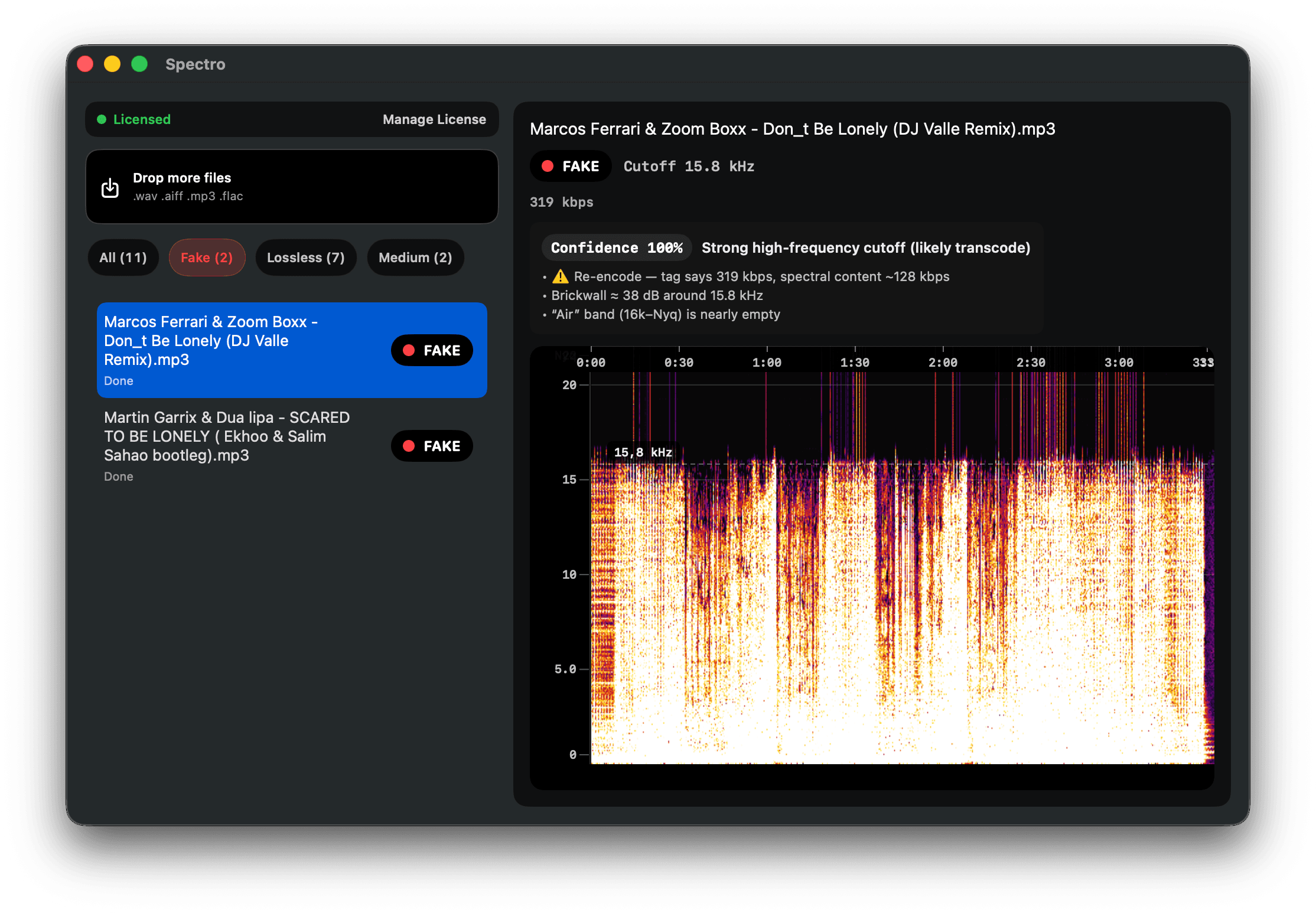This screenshot has width=1316, height=913.
Task: Click the 2:00 time marker on the spectrogram
Action: click(x=943, y=363)
